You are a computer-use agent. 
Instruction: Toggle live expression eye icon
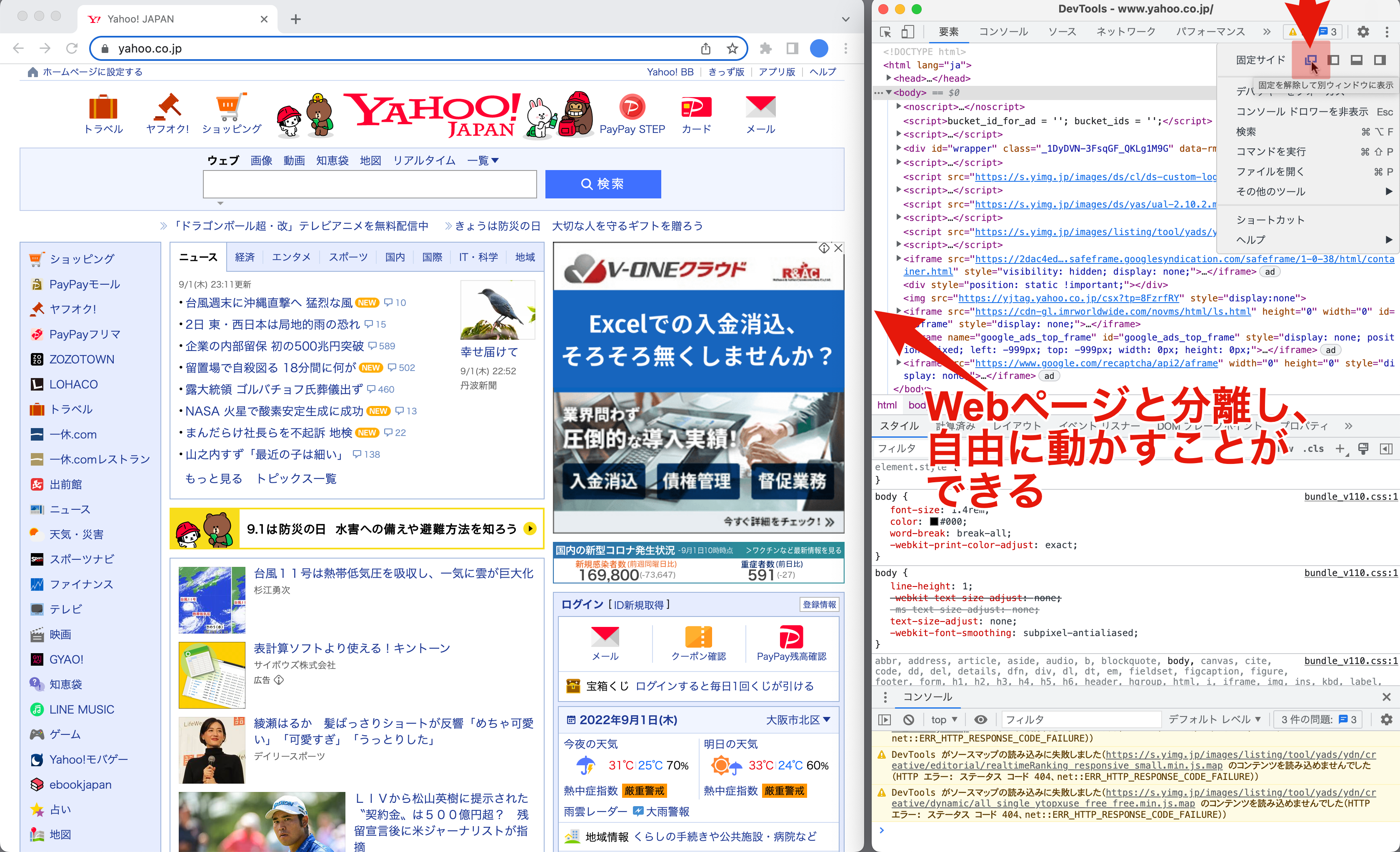981,719
